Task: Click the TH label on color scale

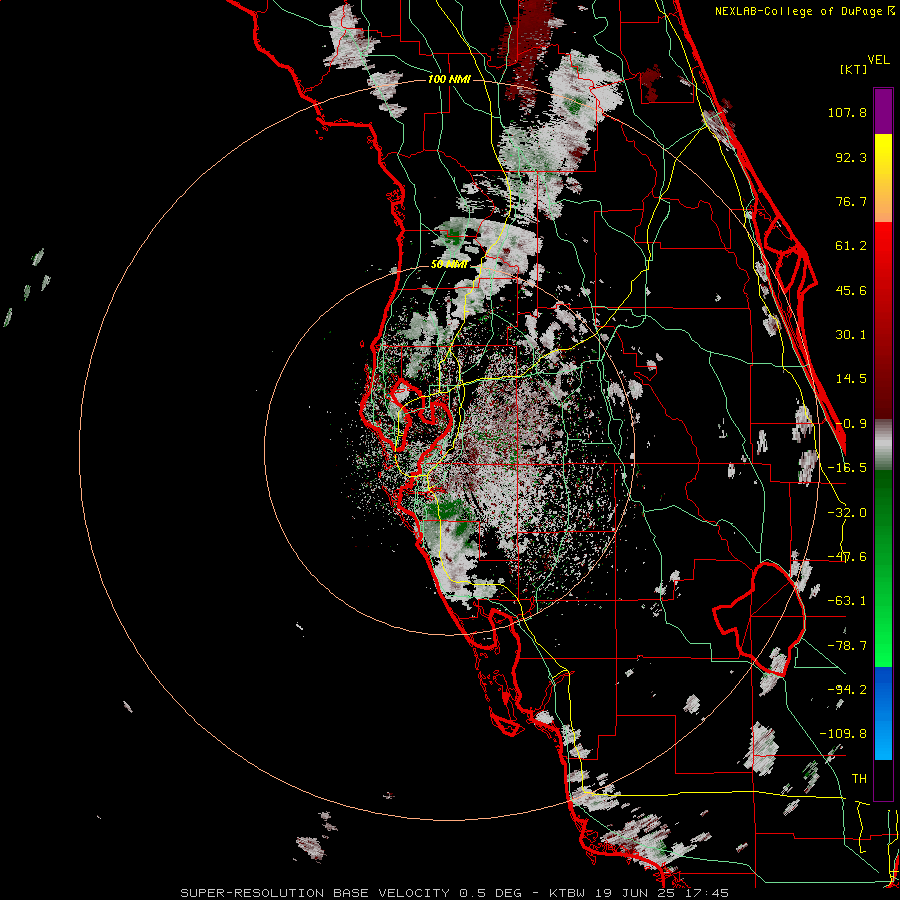Action: point(859,778)
